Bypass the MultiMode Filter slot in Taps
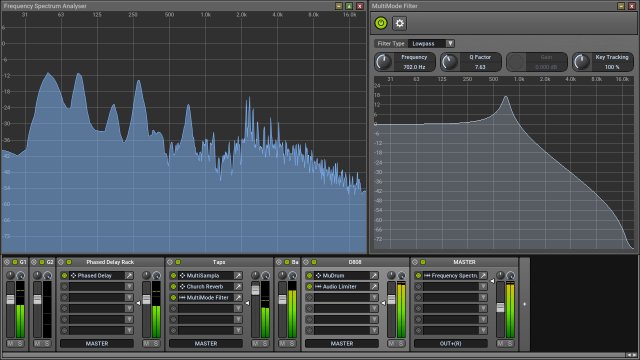 click(173, 298)
